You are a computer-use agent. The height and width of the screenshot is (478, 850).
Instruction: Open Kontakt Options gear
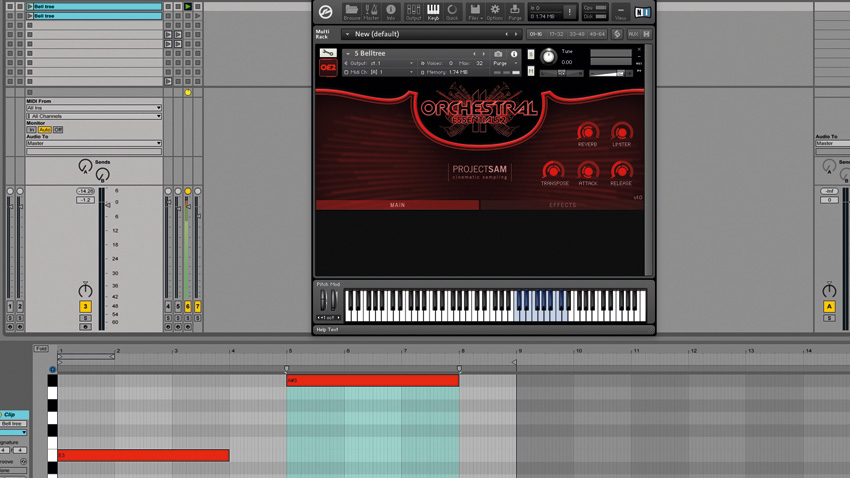click(x=494, y=12)
